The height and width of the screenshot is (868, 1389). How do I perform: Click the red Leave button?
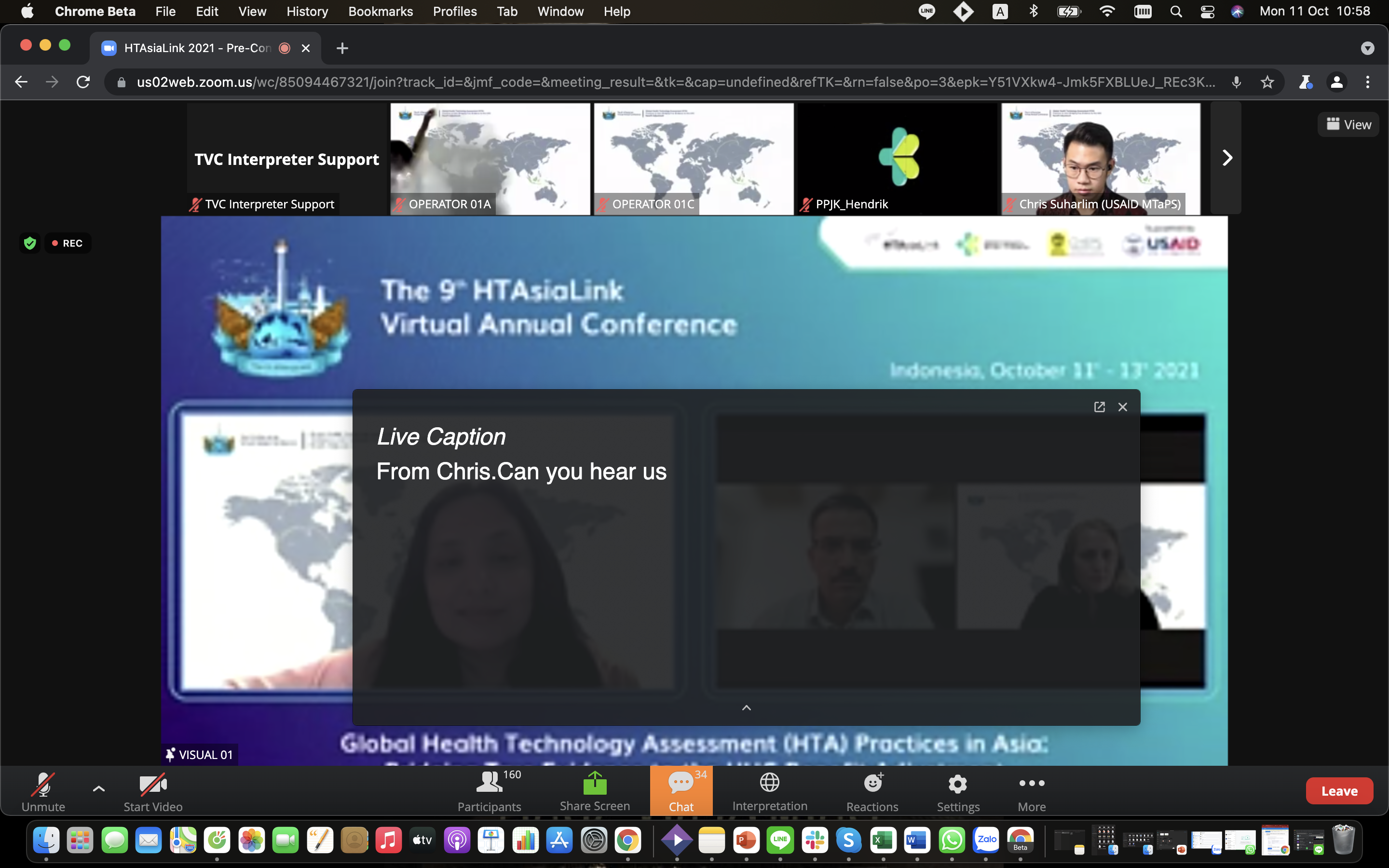pos(1338,791)
